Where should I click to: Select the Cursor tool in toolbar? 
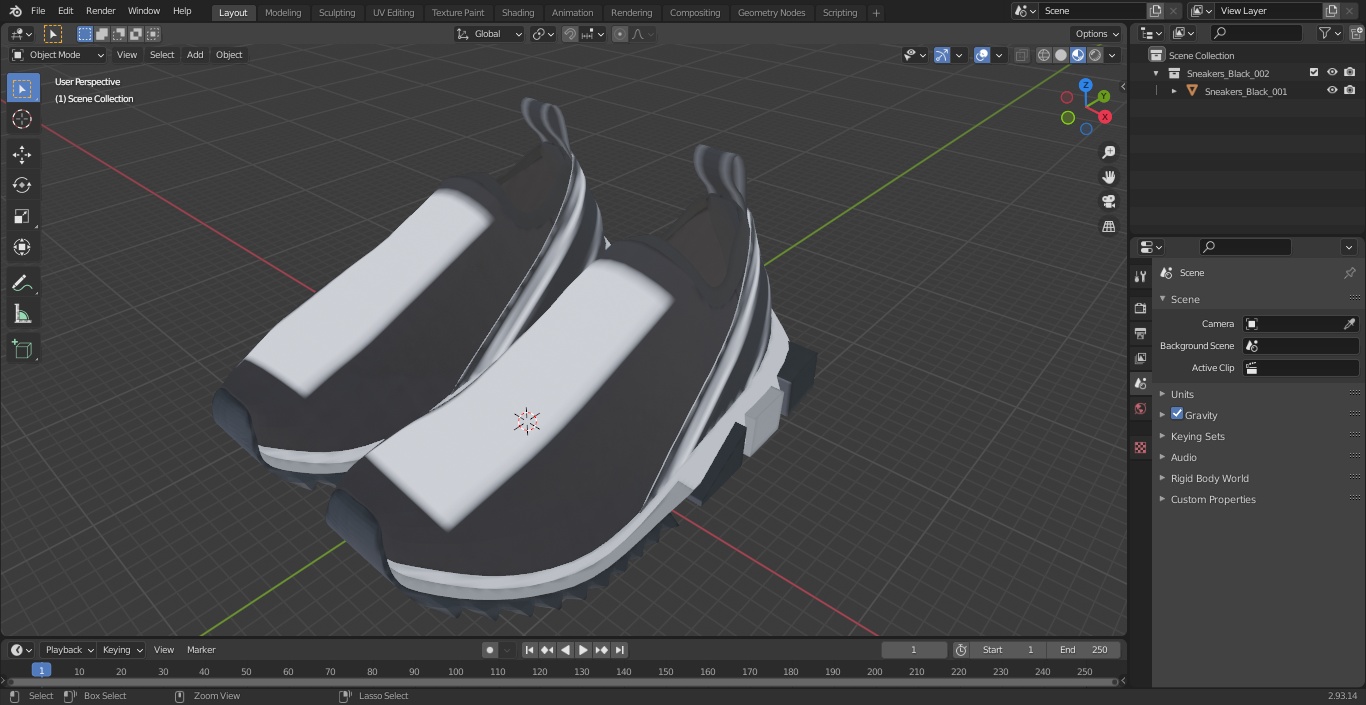22,119
